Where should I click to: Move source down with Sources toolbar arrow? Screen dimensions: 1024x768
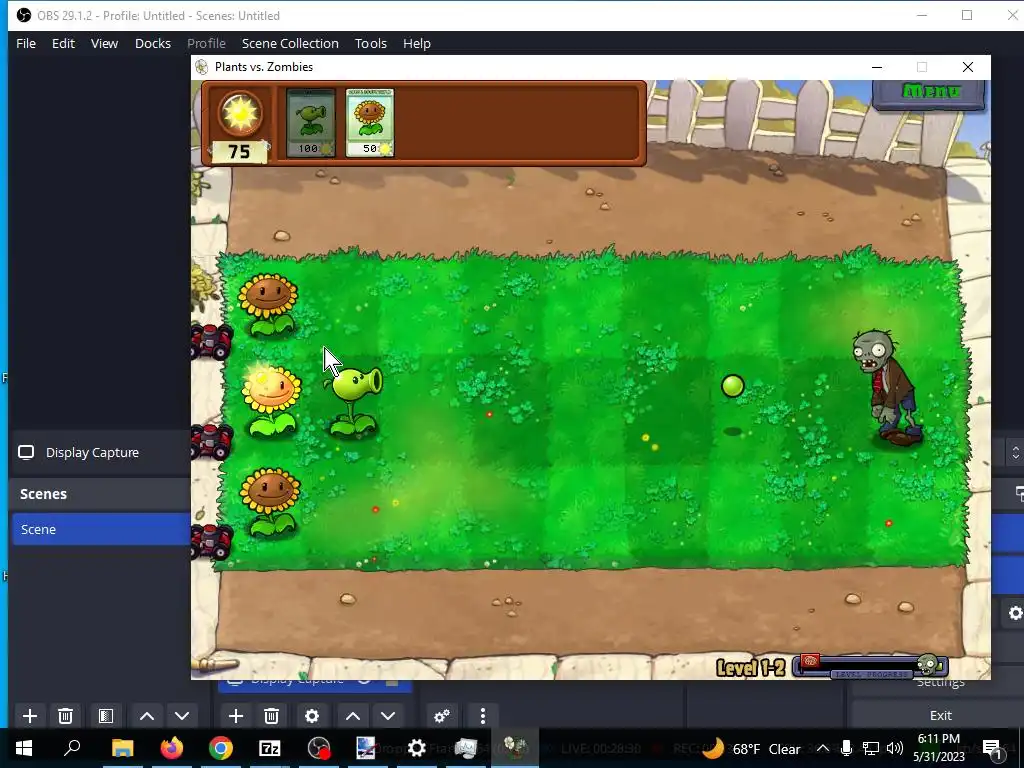(388, 716)
